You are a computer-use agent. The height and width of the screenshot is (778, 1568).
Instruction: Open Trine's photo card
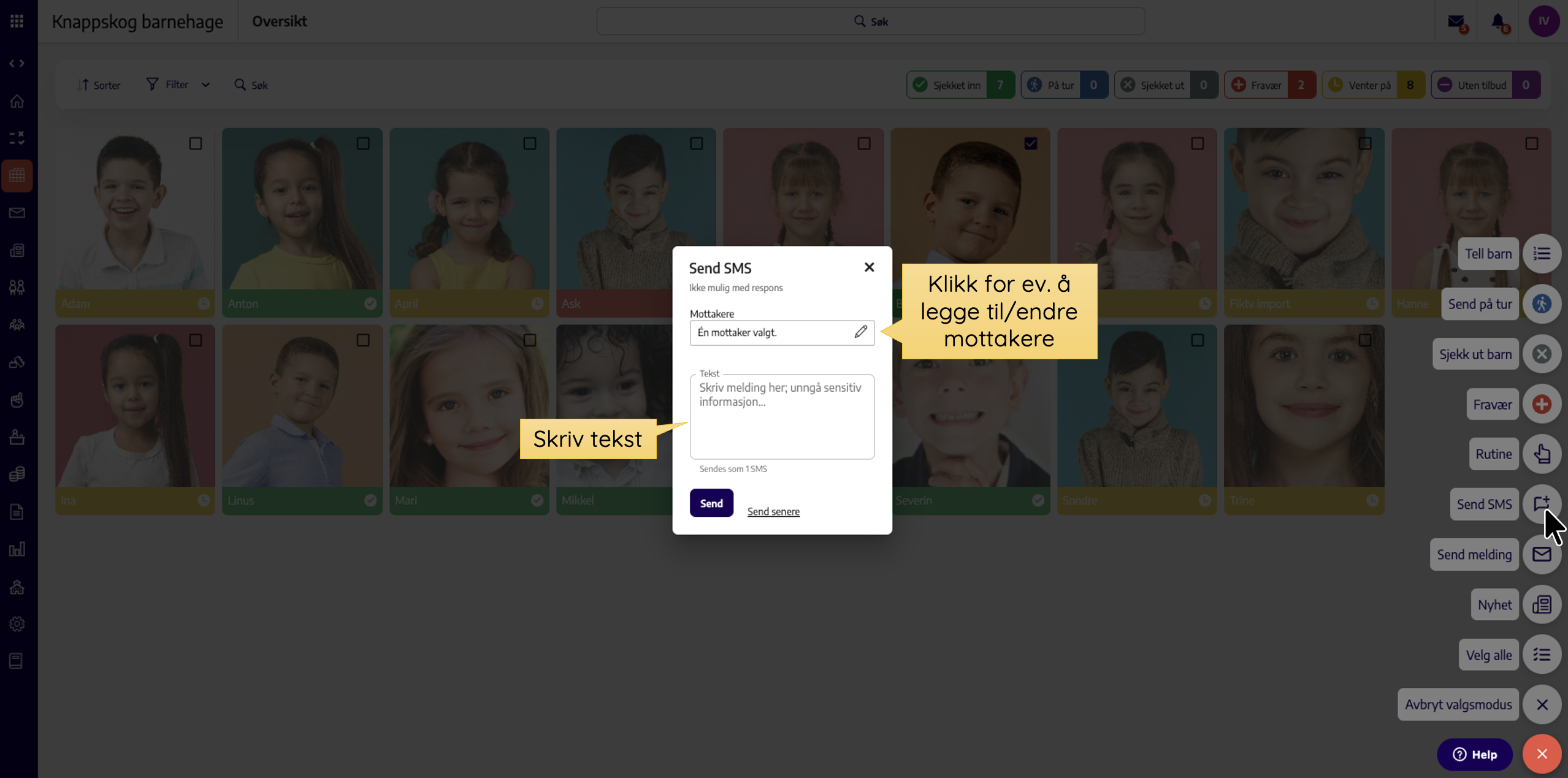1304,420
